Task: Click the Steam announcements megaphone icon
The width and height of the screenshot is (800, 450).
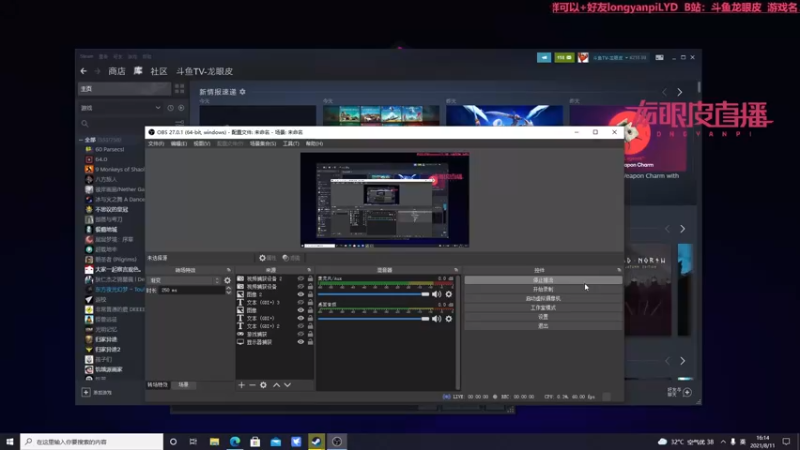Action: coord(544,58)
